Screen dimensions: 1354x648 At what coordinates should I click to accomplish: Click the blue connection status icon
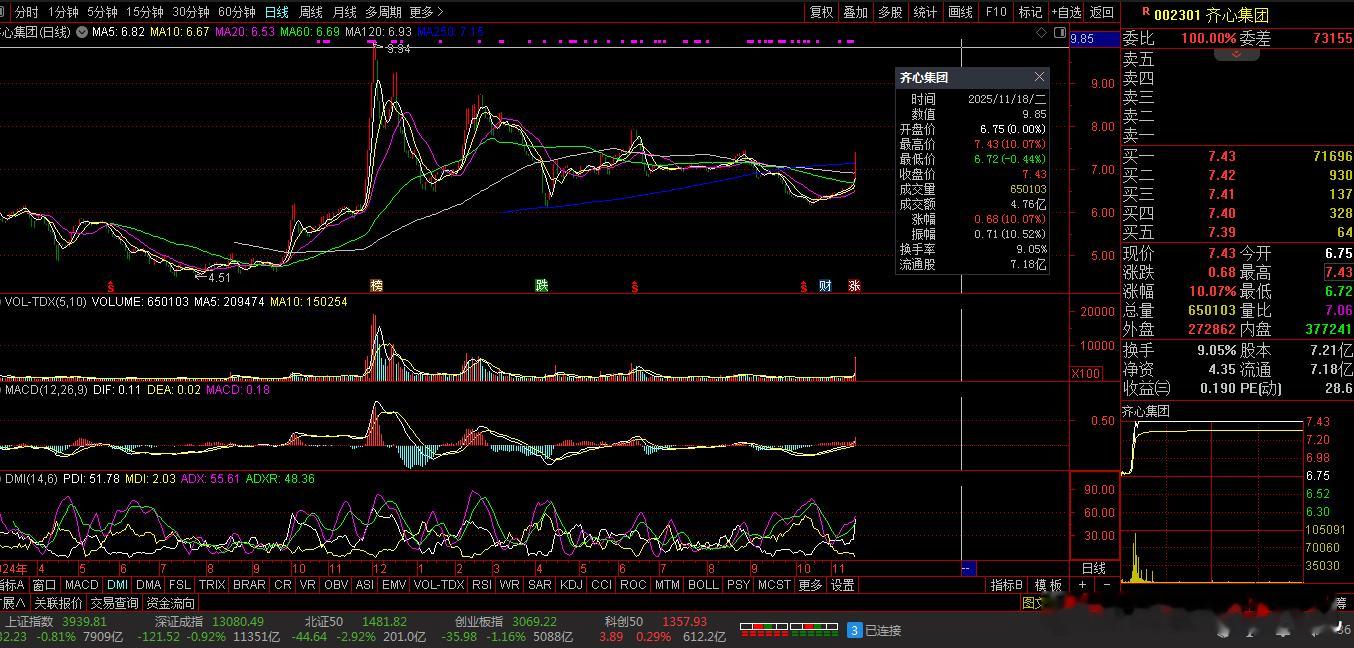854,630
